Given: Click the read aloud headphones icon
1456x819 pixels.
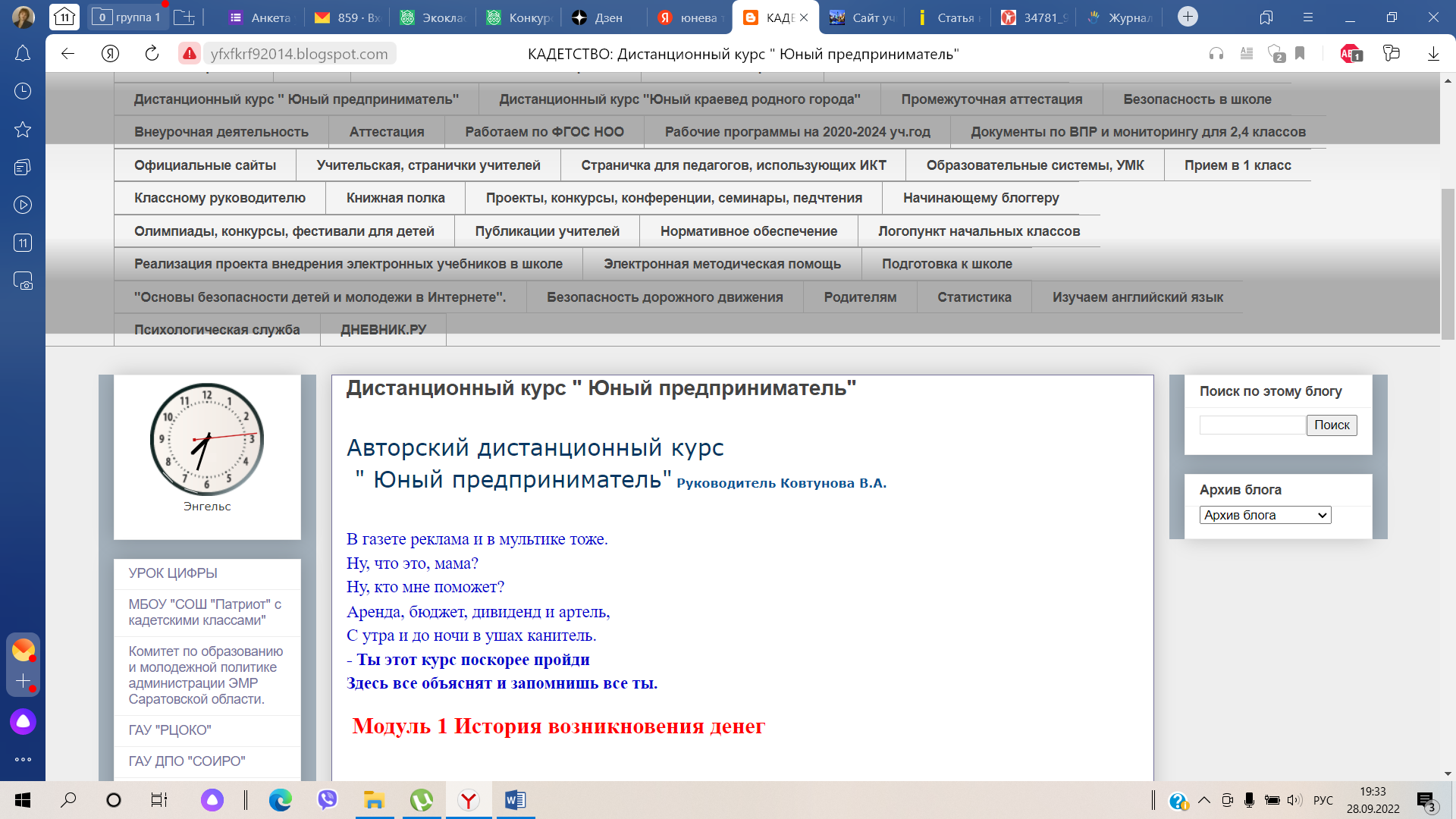Looking at the screenshot, I should 1216,53.
